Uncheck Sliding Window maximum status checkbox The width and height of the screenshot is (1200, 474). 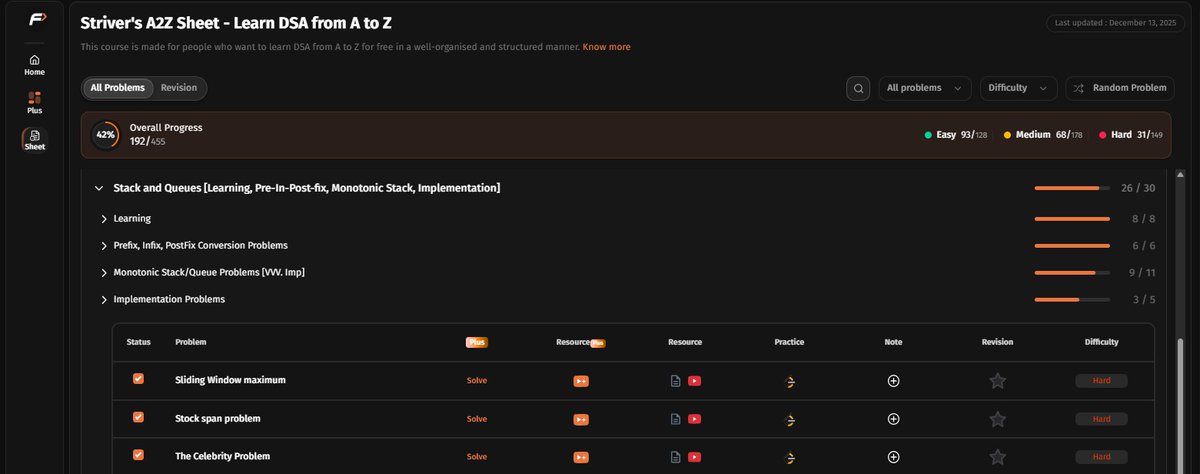pyautogui.click(x=138, y=379)
